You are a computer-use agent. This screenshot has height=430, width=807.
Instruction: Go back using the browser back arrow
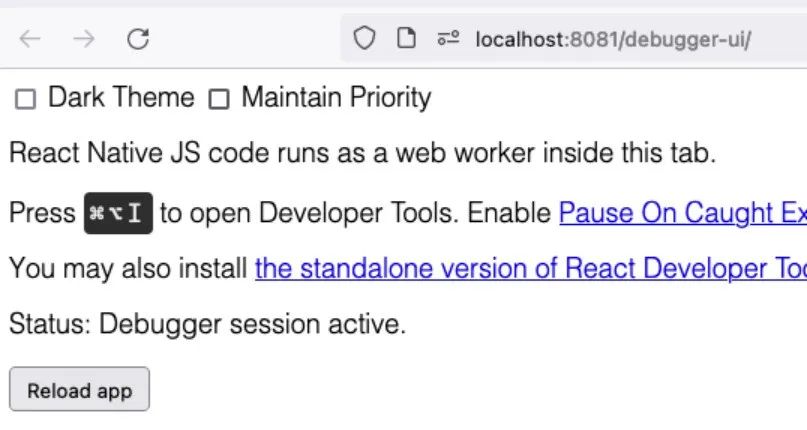pos(30,39)
